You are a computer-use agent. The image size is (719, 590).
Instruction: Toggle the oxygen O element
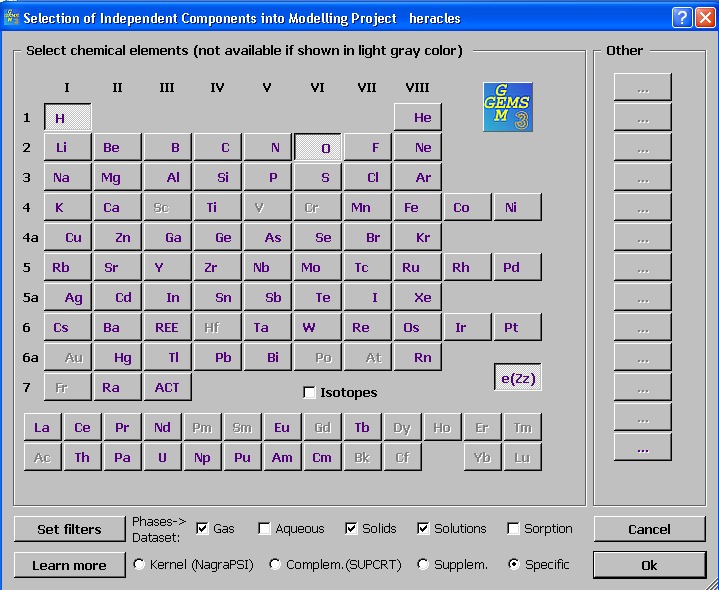coord(317,147)
